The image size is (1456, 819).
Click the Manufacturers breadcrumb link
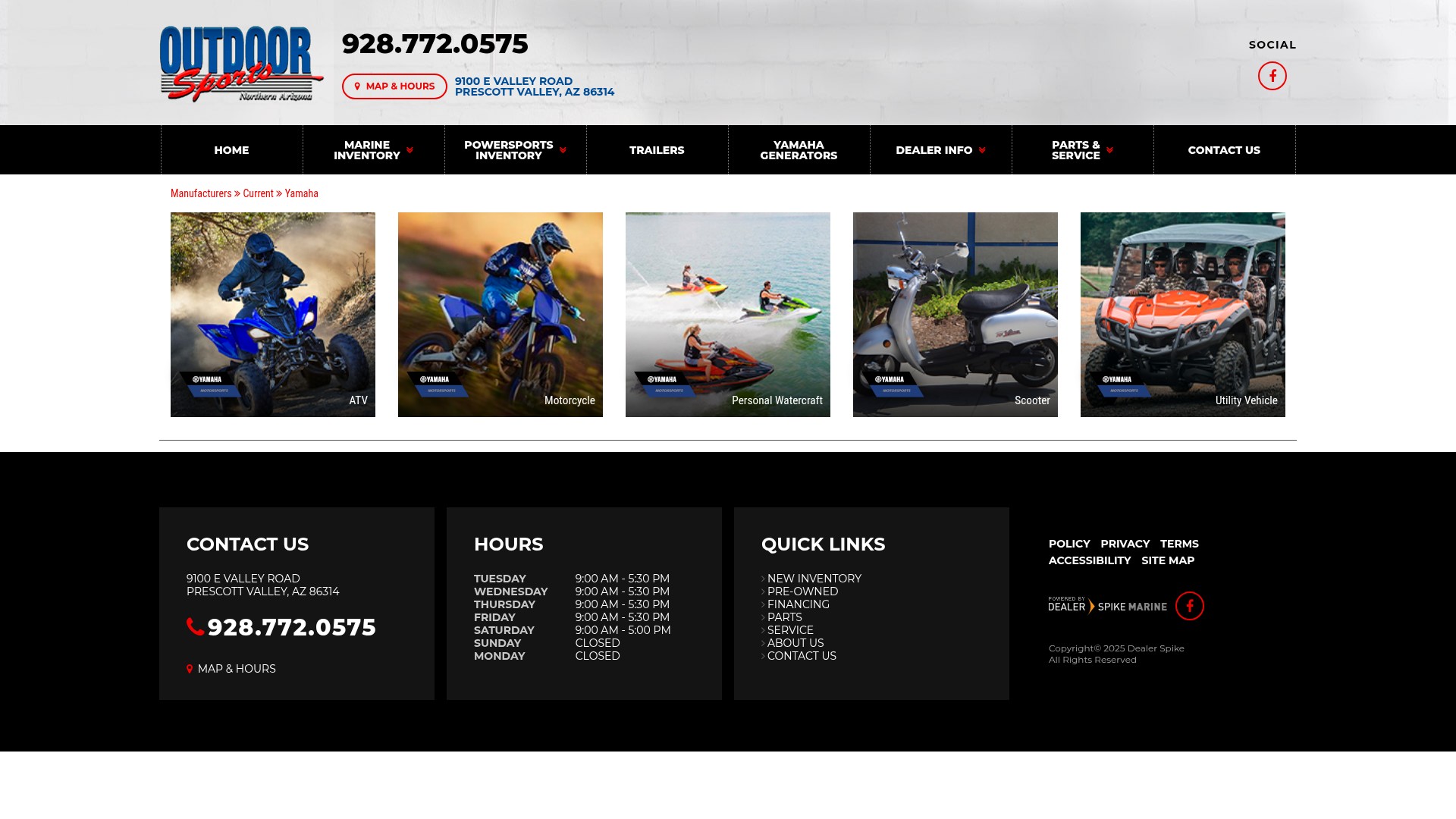[x=201, y=193]
